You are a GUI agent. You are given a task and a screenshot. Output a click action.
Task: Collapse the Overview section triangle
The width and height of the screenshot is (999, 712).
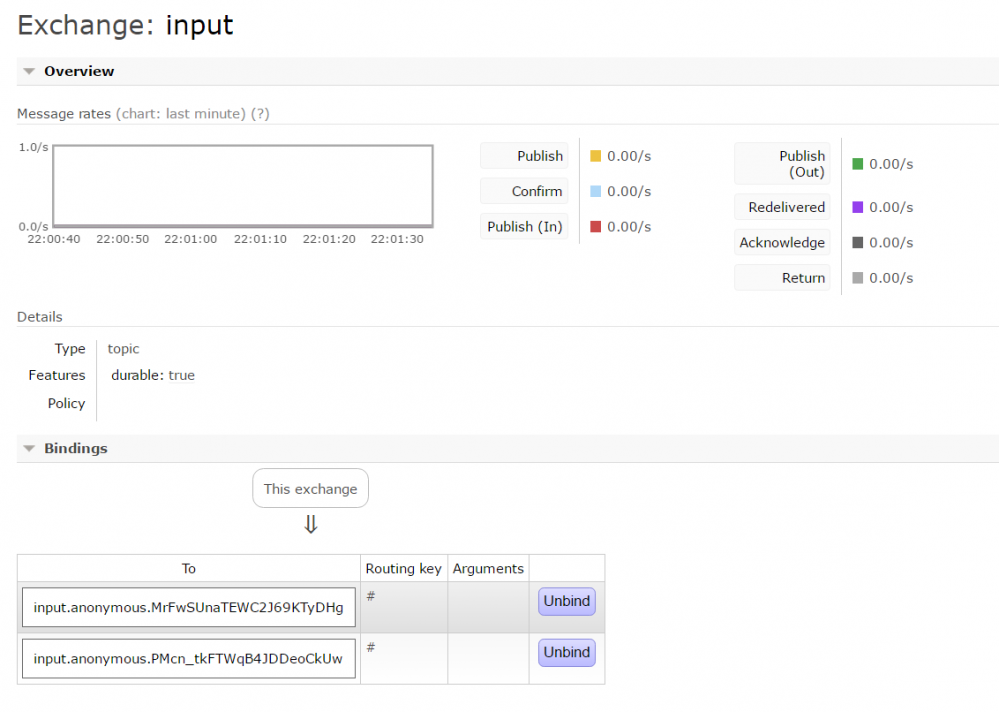pyautogui.click(x=29, y=72)
